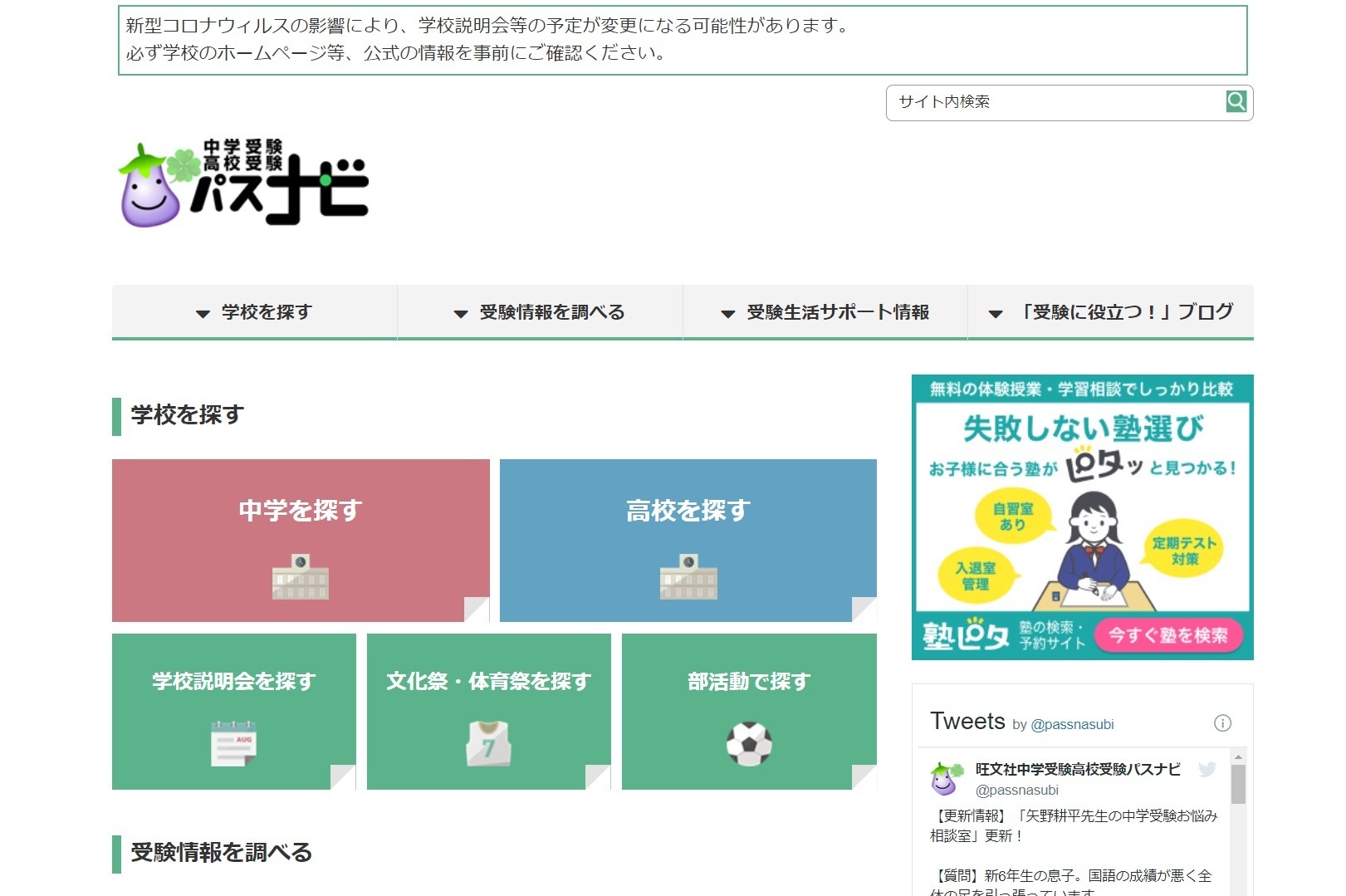Click the green search magnifier icon
Screen dimensions: 1346x896
click(1236, 101)
